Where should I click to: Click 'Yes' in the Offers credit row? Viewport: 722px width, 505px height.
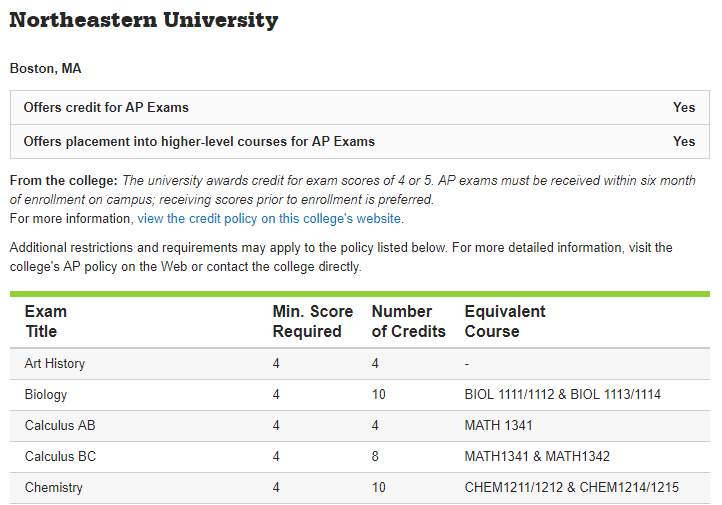pos(684,107)
